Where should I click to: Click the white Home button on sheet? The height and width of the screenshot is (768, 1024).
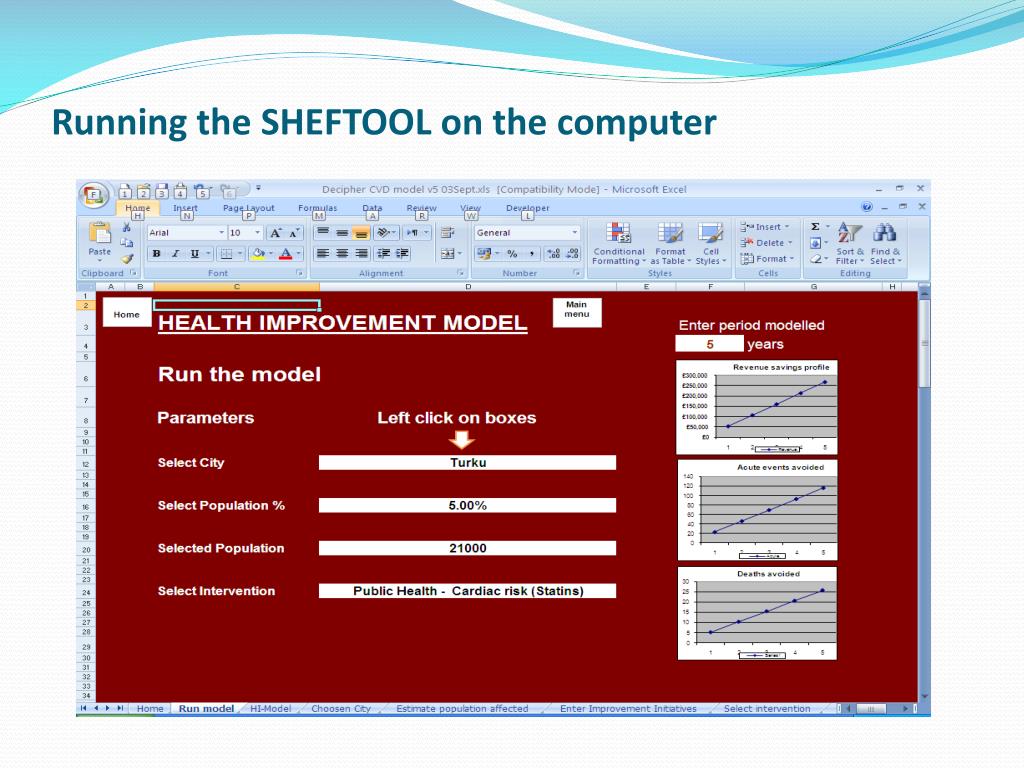coord(127,314)
